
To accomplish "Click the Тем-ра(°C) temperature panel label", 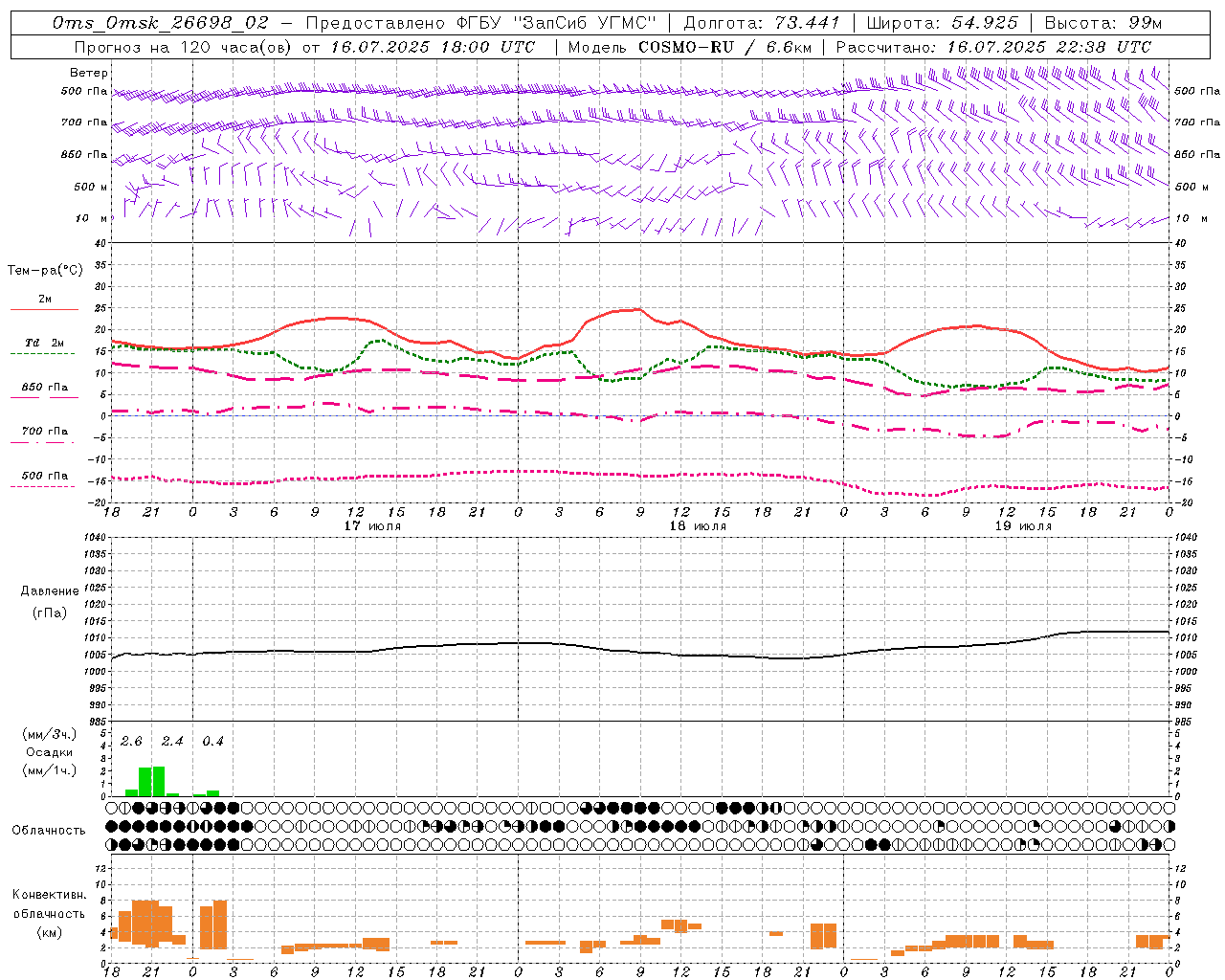I will point(45,271).
